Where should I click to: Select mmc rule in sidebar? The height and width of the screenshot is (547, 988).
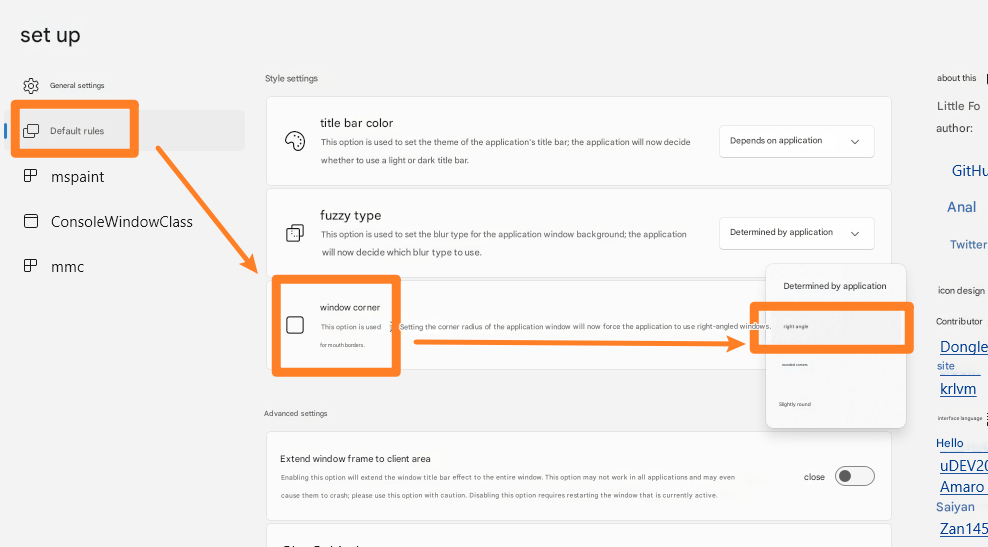coord(124,267)
